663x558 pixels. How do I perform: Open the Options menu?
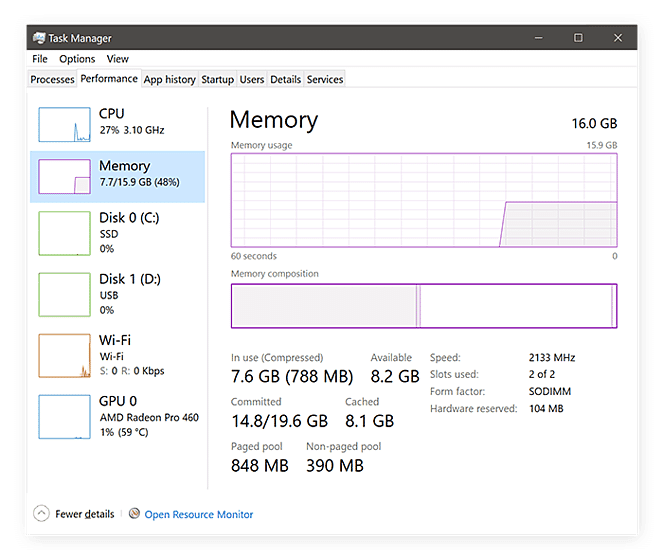[x=77, y=59]
